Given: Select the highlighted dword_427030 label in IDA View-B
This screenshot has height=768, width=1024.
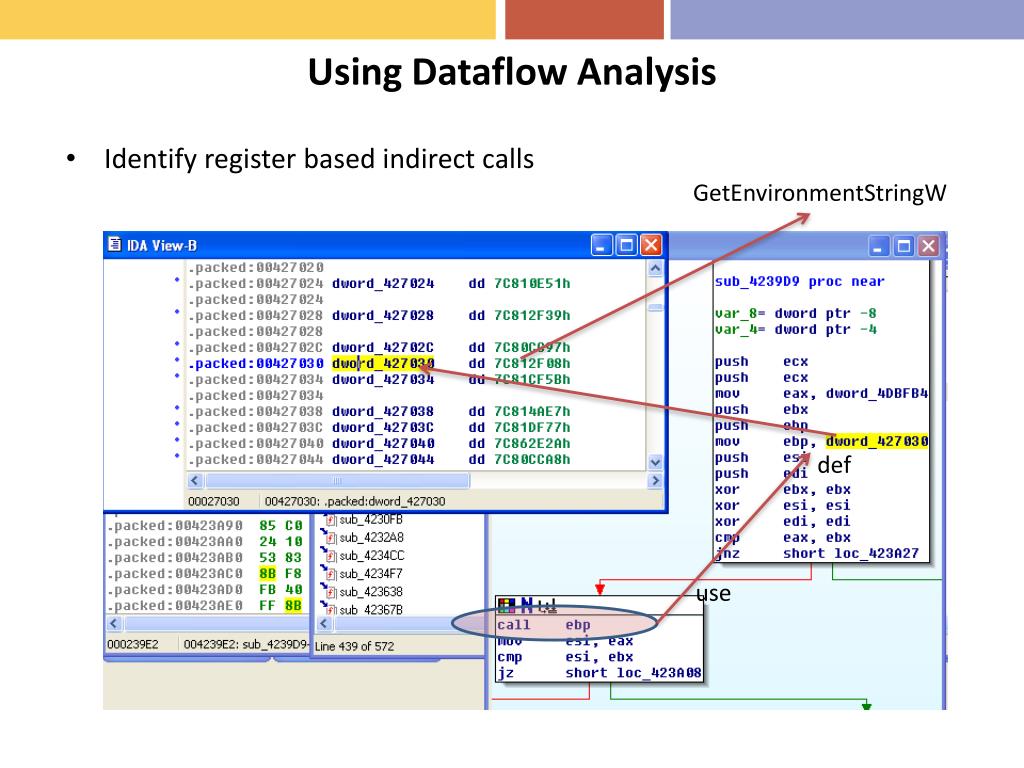Looking at the screenshot, I should [x=383, y=363].
